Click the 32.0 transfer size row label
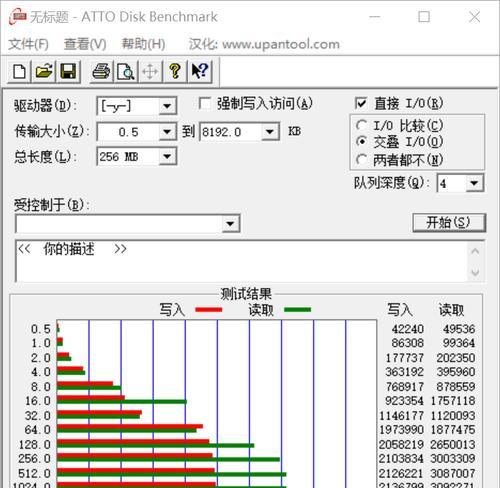This screenshot has height=488, width=500. [38, 416]
